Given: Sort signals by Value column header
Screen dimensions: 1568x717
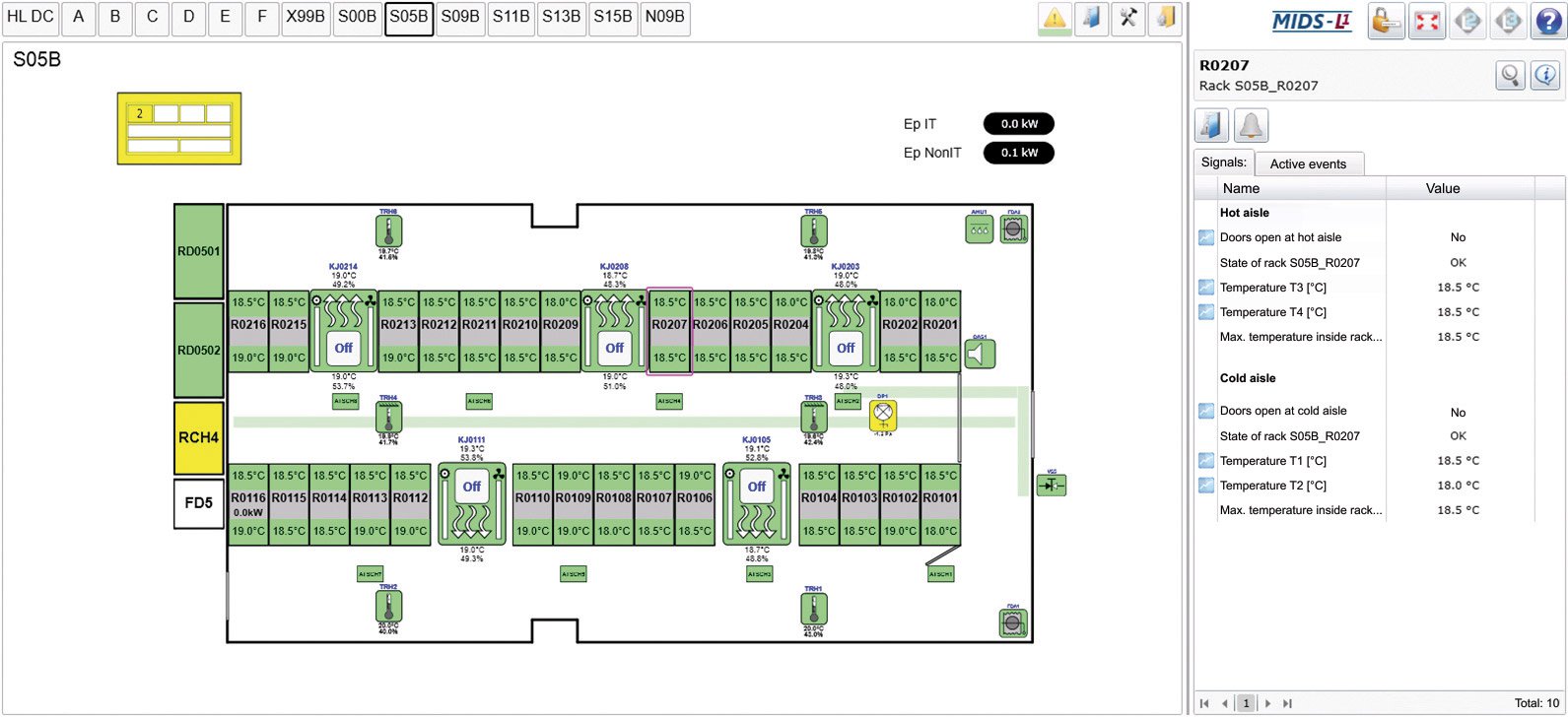Looking at the screenshot, I should coord(1461,188).
